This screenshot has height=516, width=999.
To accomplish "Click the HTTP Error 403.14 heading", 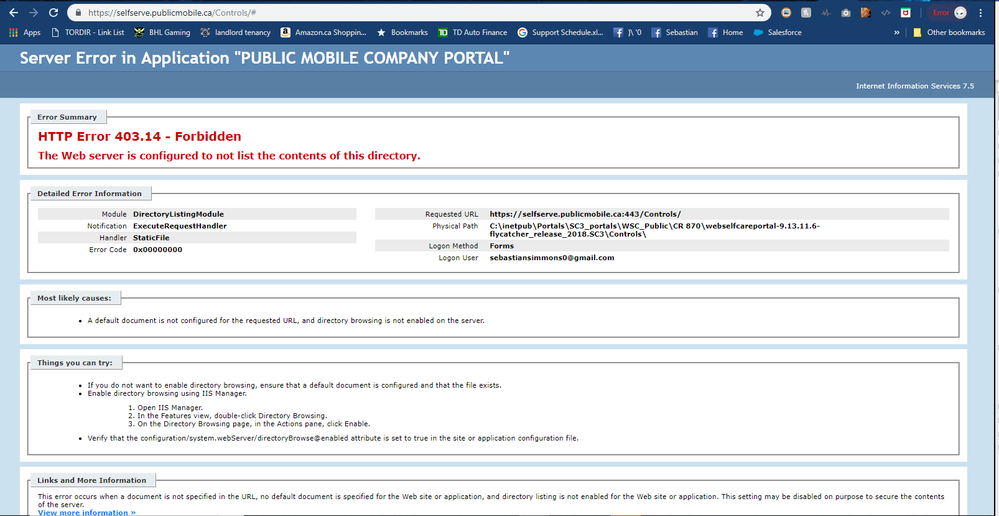I will click(x=140, y=136).
